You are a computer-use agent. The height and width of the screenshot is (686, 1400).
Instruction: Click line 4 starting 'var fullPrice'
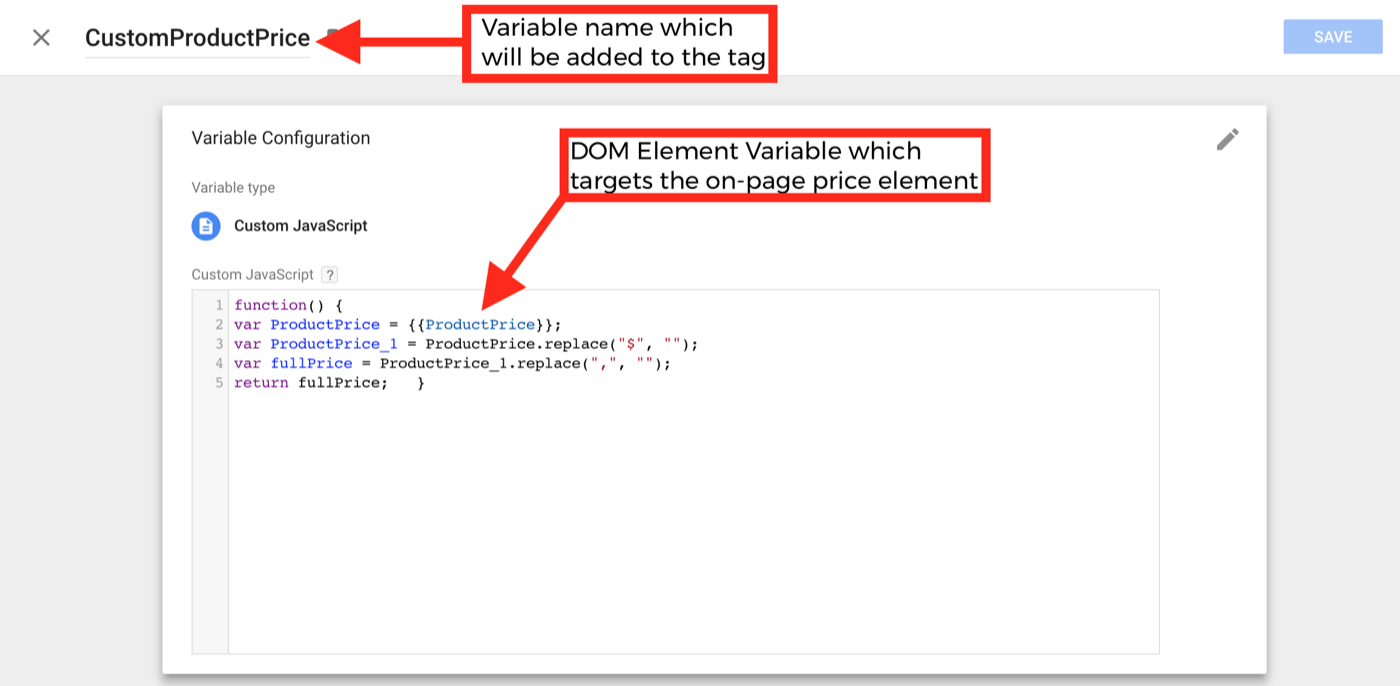[452, 363]
